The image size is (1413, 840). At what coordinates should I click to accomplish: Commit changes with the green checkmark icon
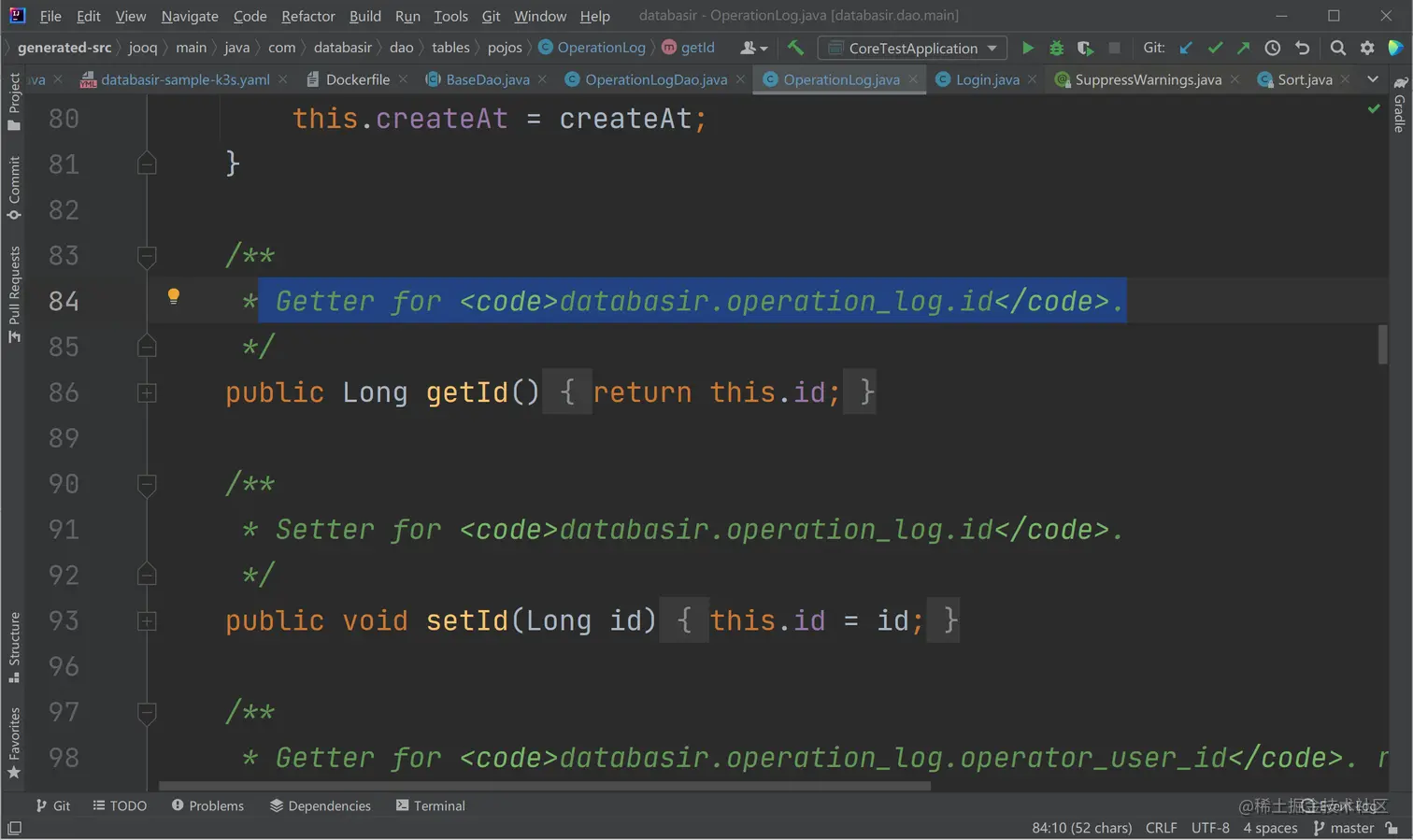[x=1215, y=48]
